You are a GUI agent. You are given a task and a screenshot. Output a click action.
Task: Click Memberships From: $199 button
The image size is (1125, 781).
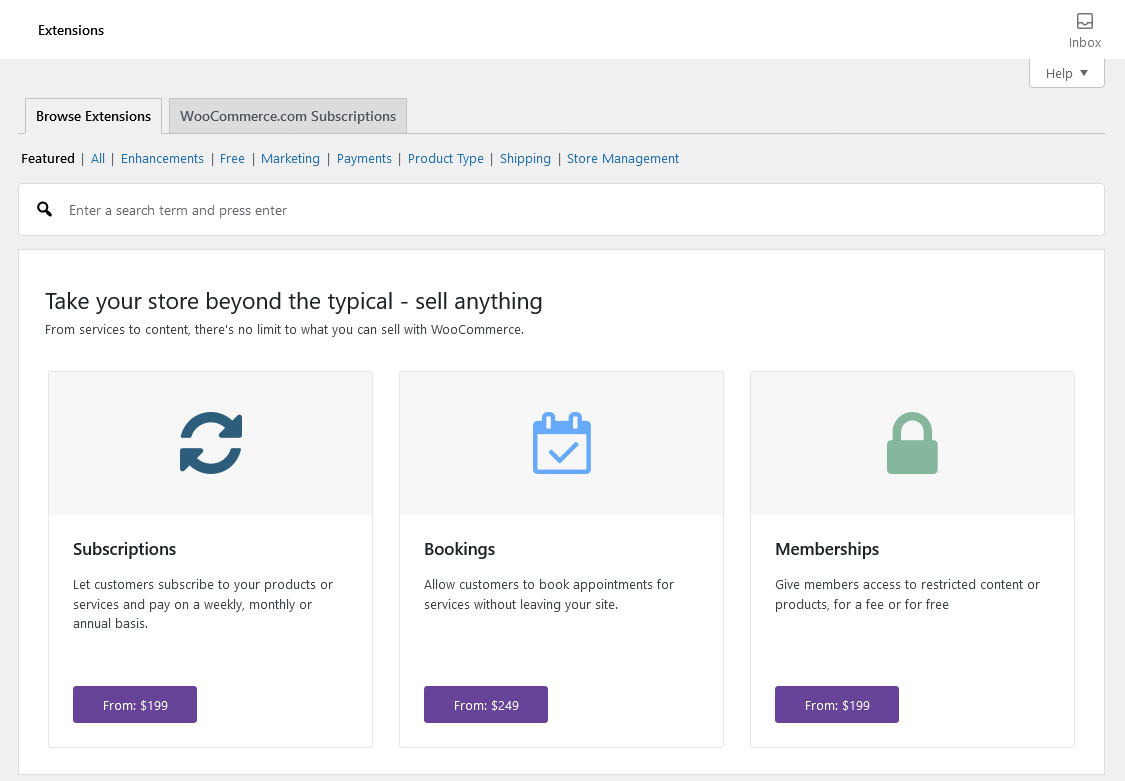(837, 704)
